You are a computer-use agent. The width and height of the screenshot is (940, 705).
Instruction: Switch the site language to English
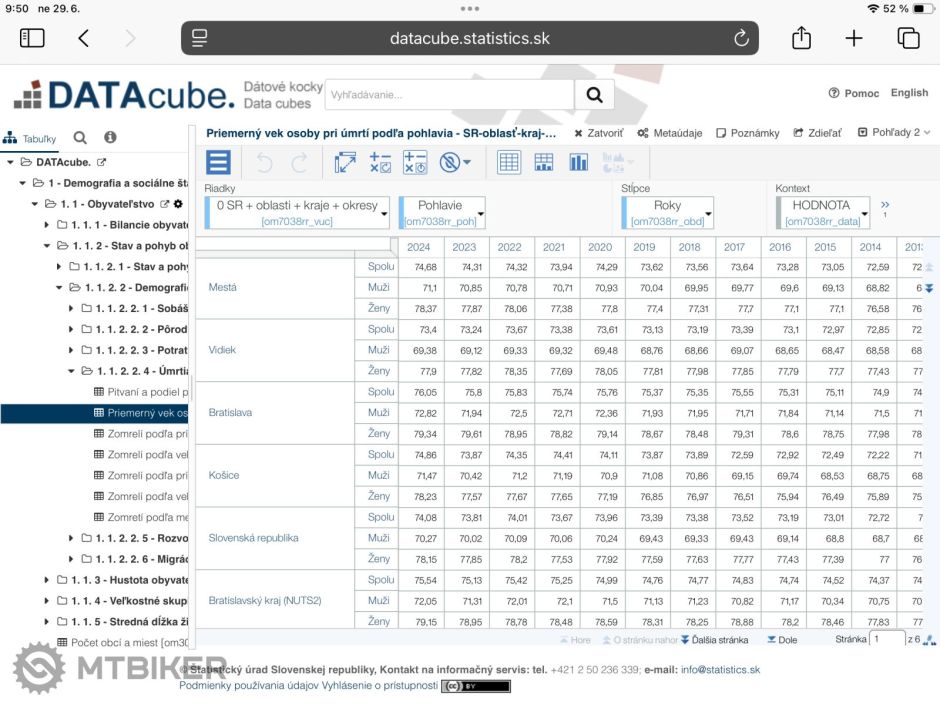click(909, 93)
